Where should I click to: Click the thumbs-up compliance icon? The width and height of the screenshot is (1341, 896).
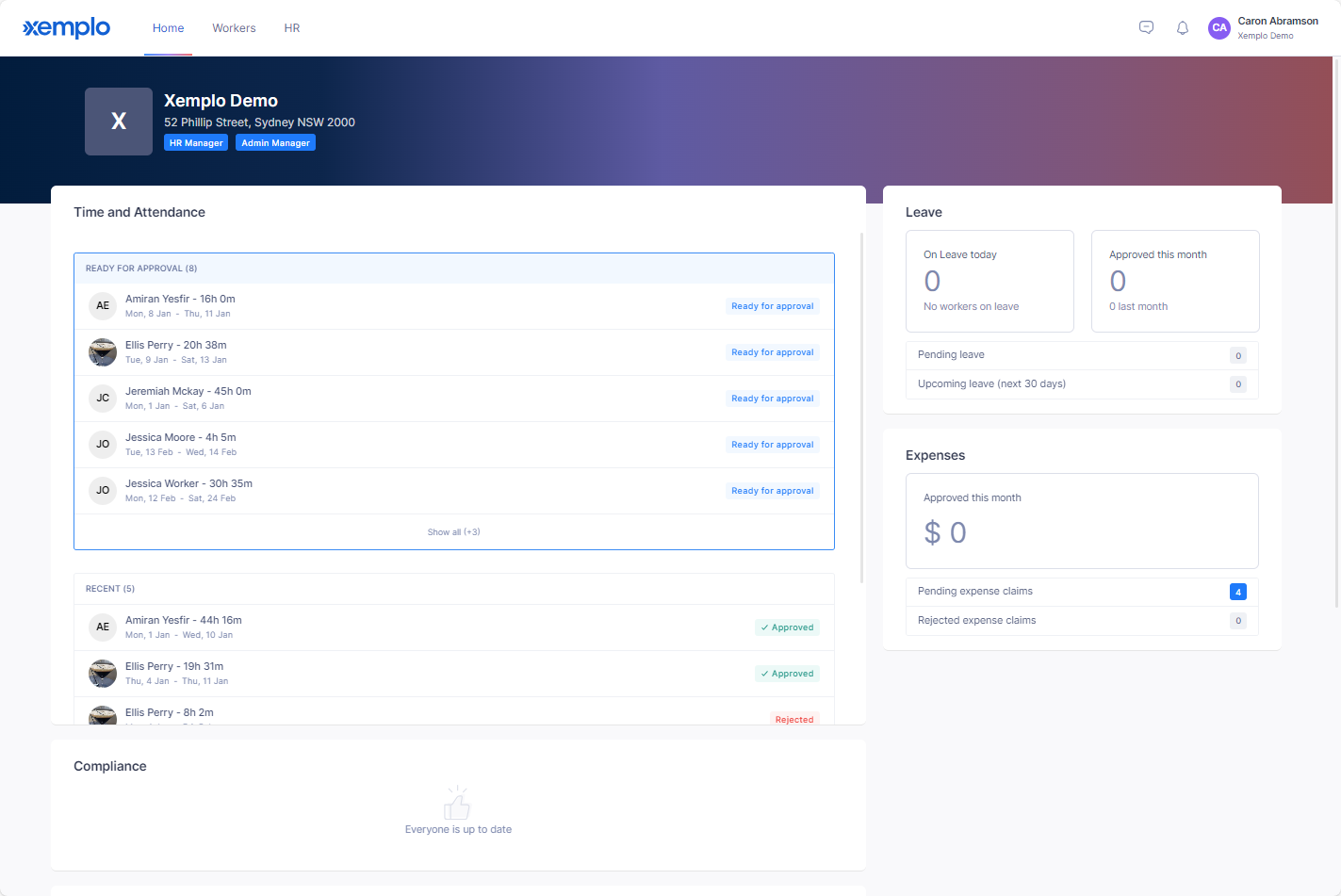(x=457, y=804)
